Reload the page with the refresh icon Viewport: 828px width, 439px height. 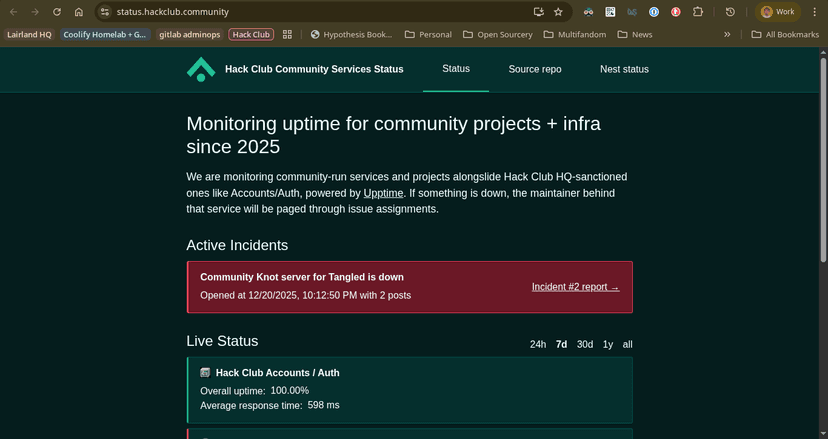(x=56, y=12)
